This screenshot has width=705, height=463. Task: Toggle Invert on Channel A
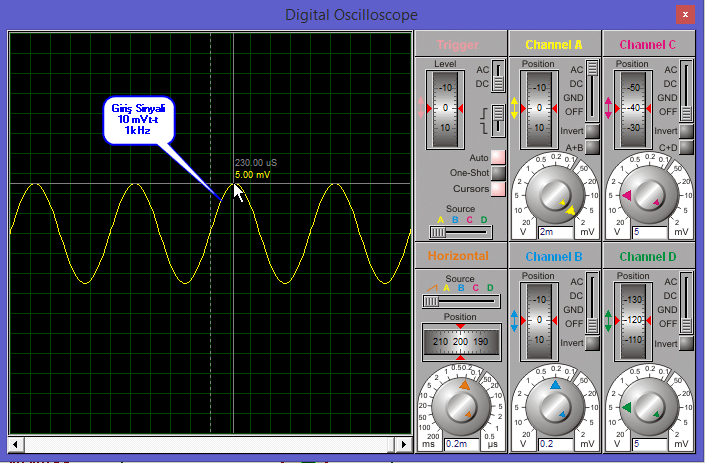click(x=592, y=131)
